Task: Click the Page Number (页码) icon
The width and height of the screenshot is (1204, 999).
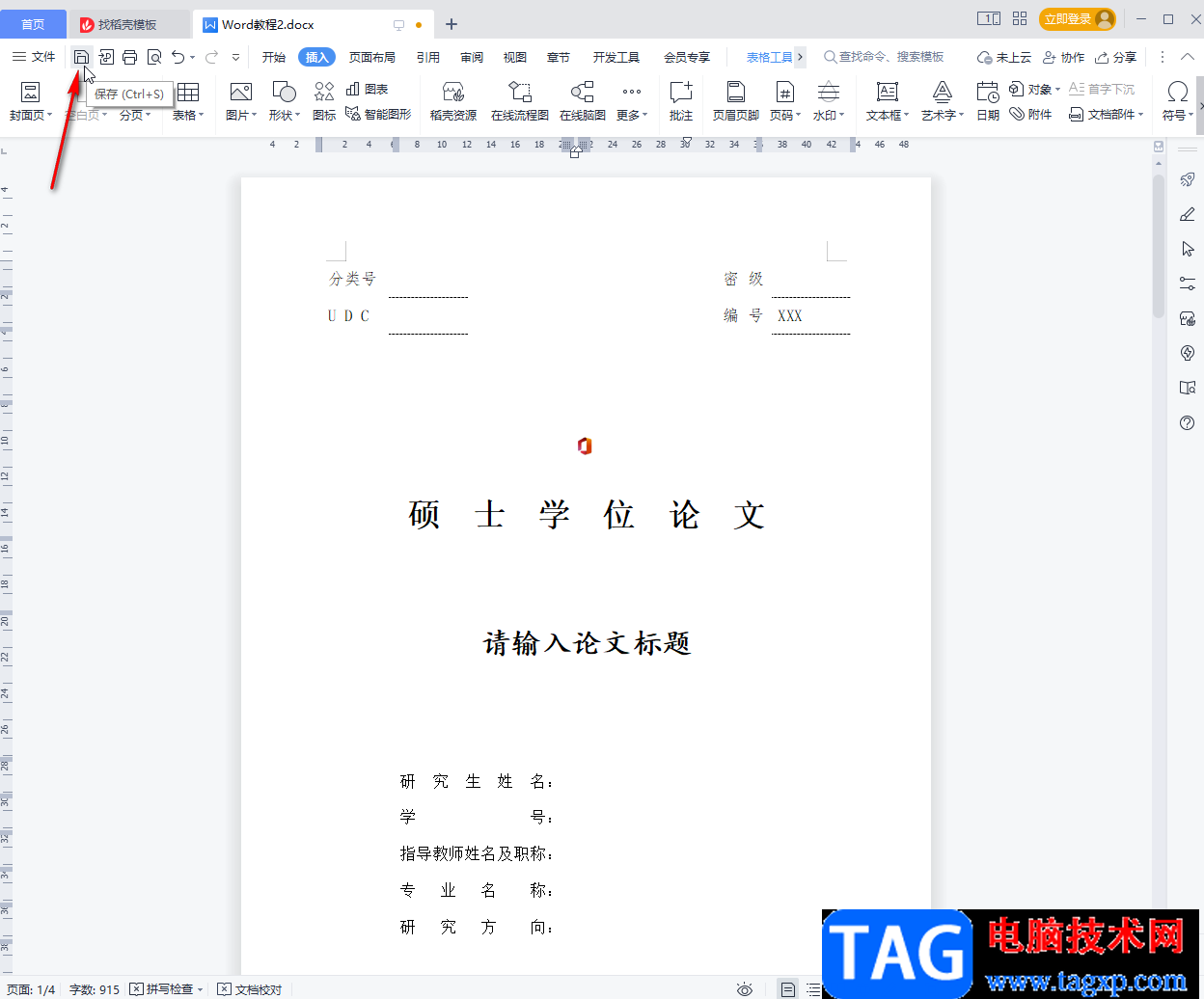Action: pyautogui.click(x=784, y=93)
